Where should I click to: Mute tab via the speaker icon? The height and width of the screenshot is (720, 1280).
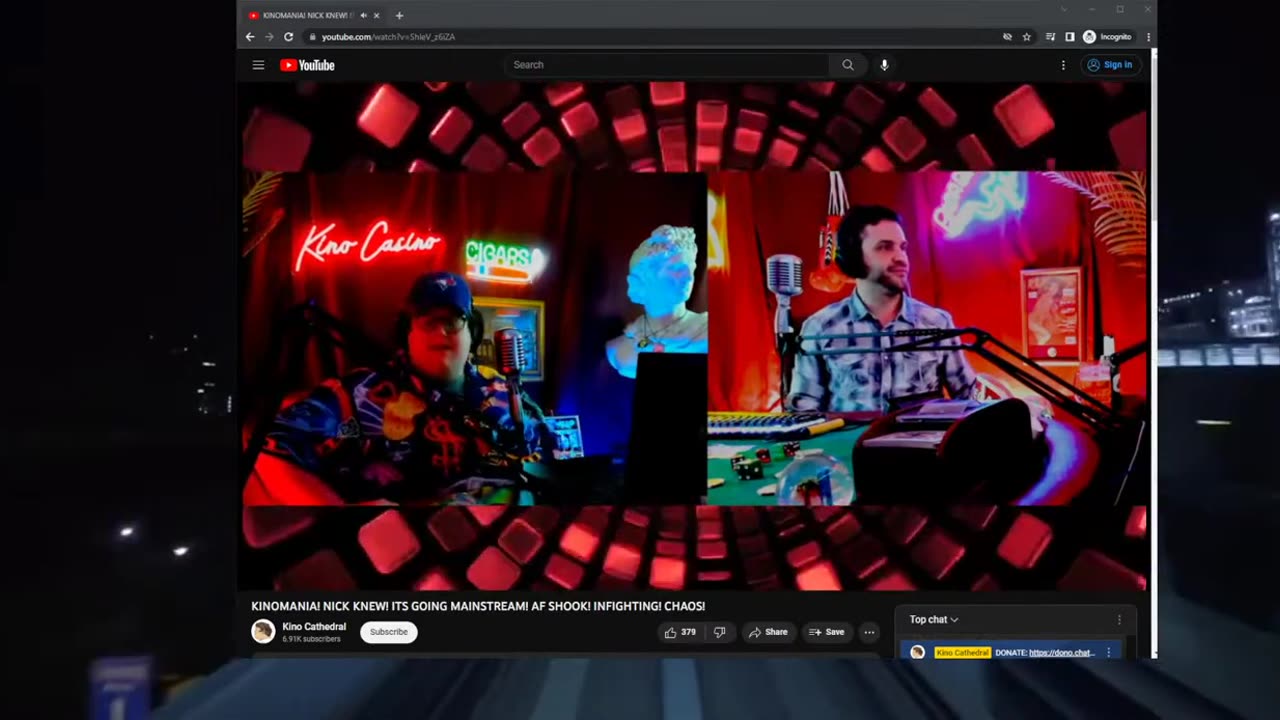click(x=363, y=15)
